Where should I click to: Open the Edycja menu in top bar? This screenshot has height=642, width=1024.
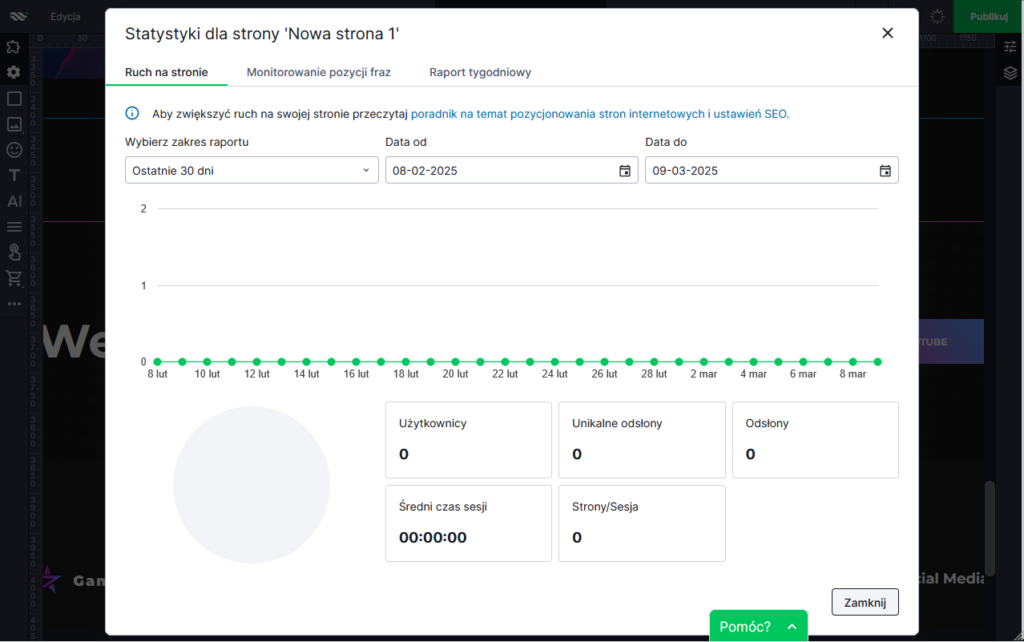(x=65, y=16)
